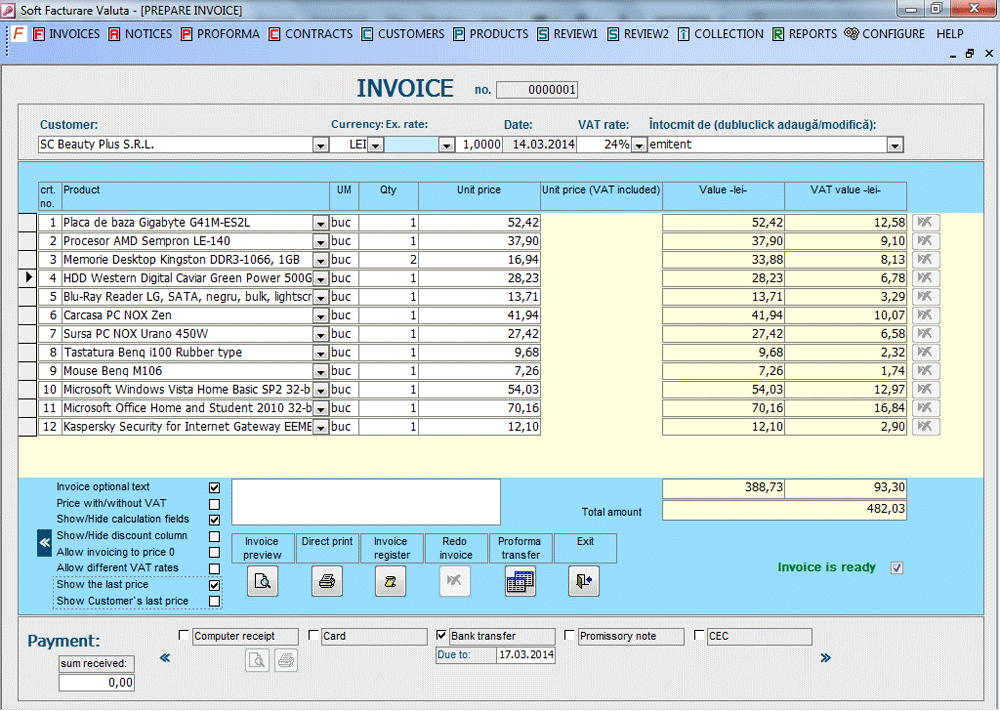Click the Invoice preview magnifier icon
Image resolution: width=1000 pixels, height=711 pixels.
pos(263,581)
